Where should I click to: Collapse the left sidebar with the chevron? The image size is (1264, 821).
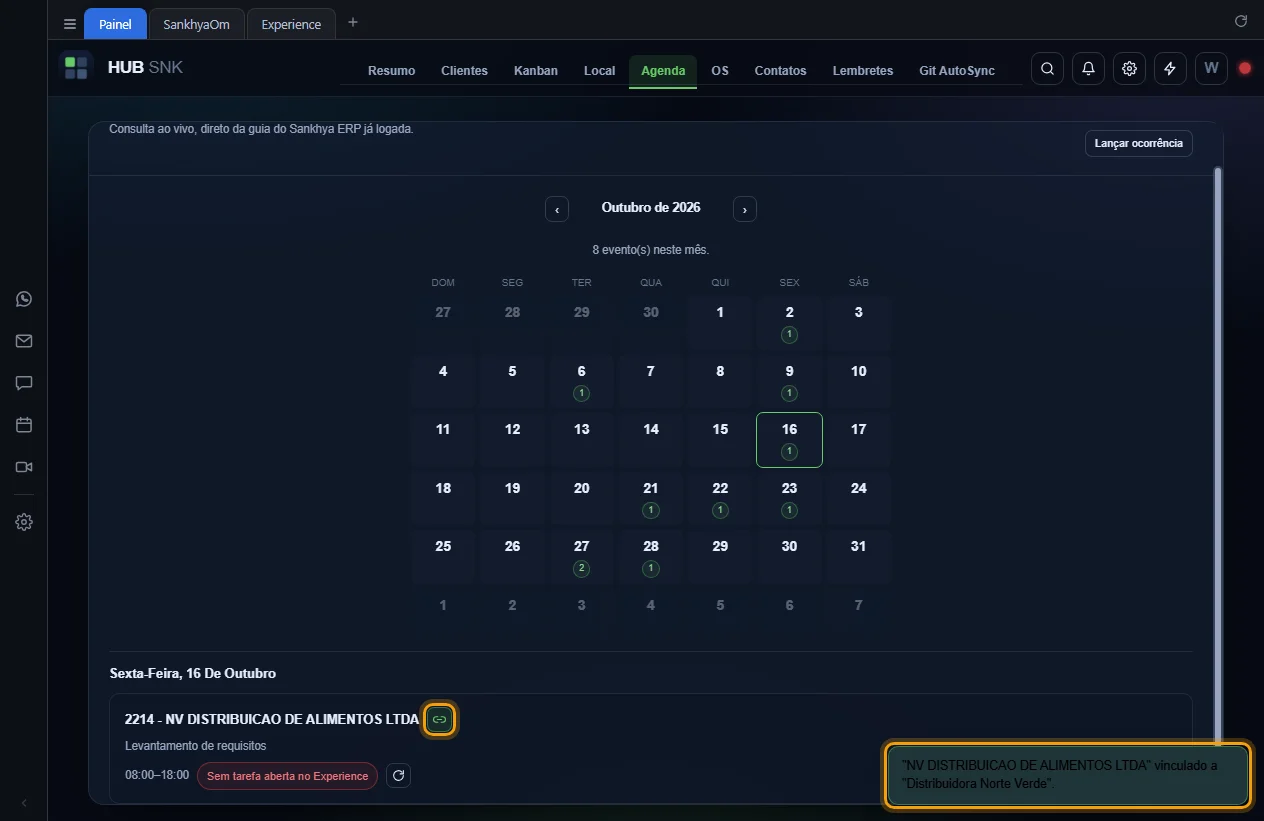click(24, 803)
